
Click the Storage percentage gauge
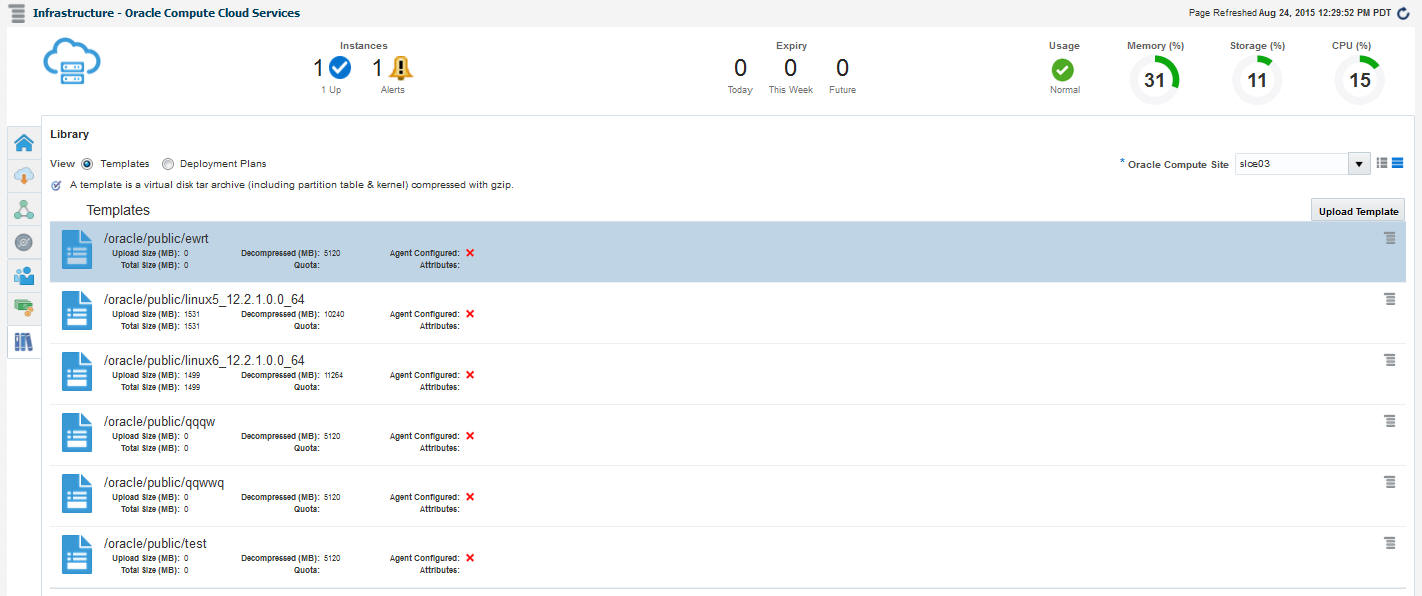click(1257, 80)
